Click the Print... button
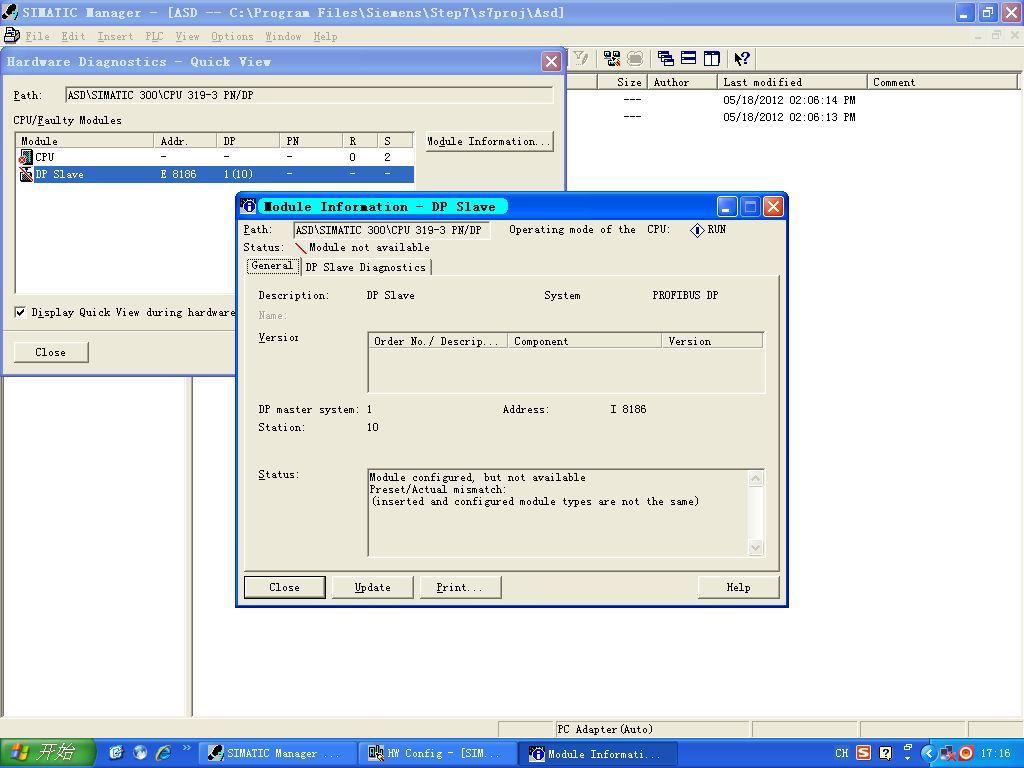1024x768 pixels. (460, 587)
